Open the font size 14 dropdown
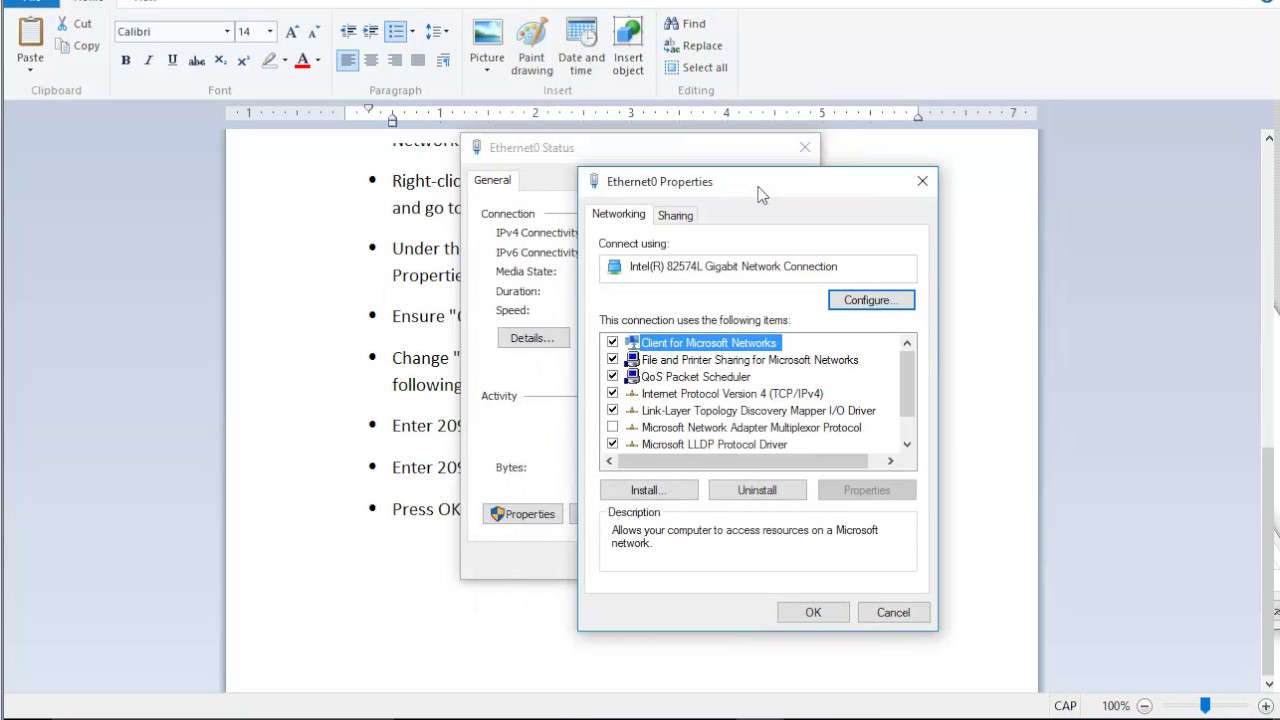Image resolution: width=1280 pixels, height=720 pixels. coord(270,32)
